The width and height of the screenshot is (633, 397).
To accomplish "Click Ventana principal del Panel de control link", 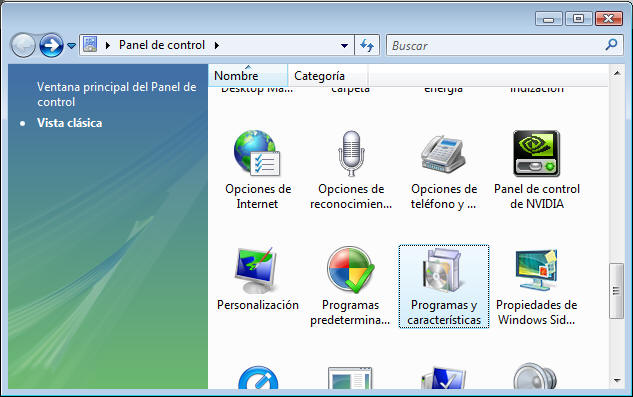I will [x=116, y=94].
